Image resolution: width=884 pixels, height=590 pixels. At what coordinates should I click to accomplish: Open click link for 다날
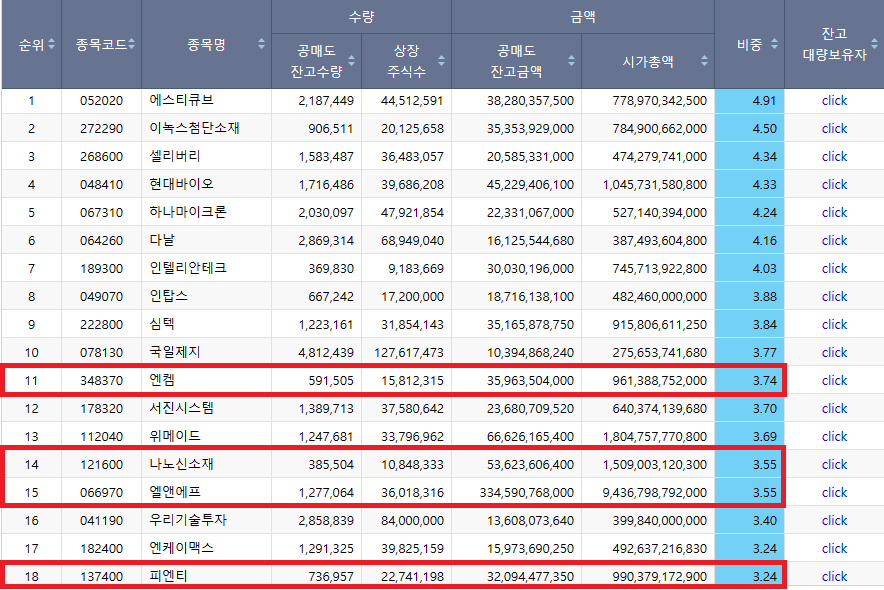(834, 241)
